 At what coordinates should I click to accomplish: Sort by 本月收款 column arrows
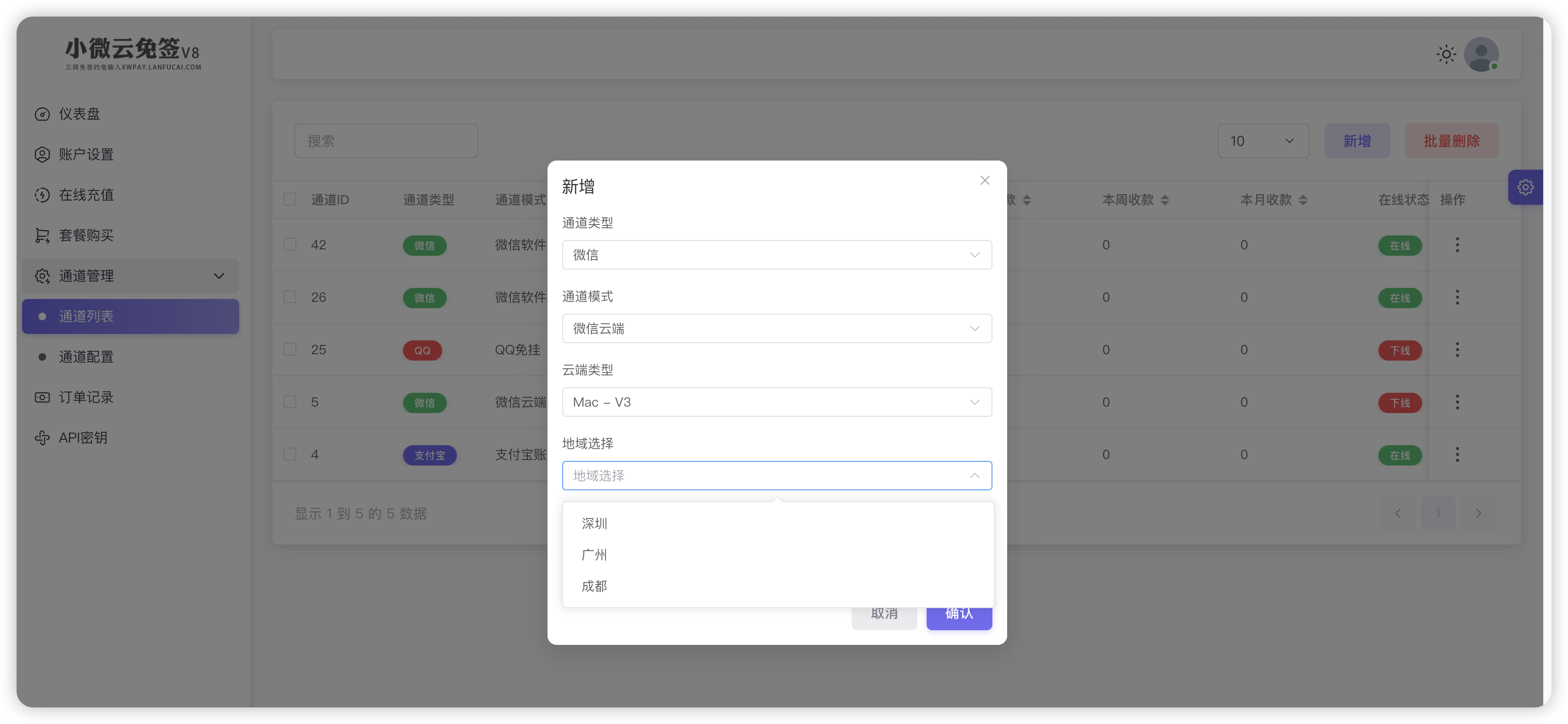pos(1303,200)
